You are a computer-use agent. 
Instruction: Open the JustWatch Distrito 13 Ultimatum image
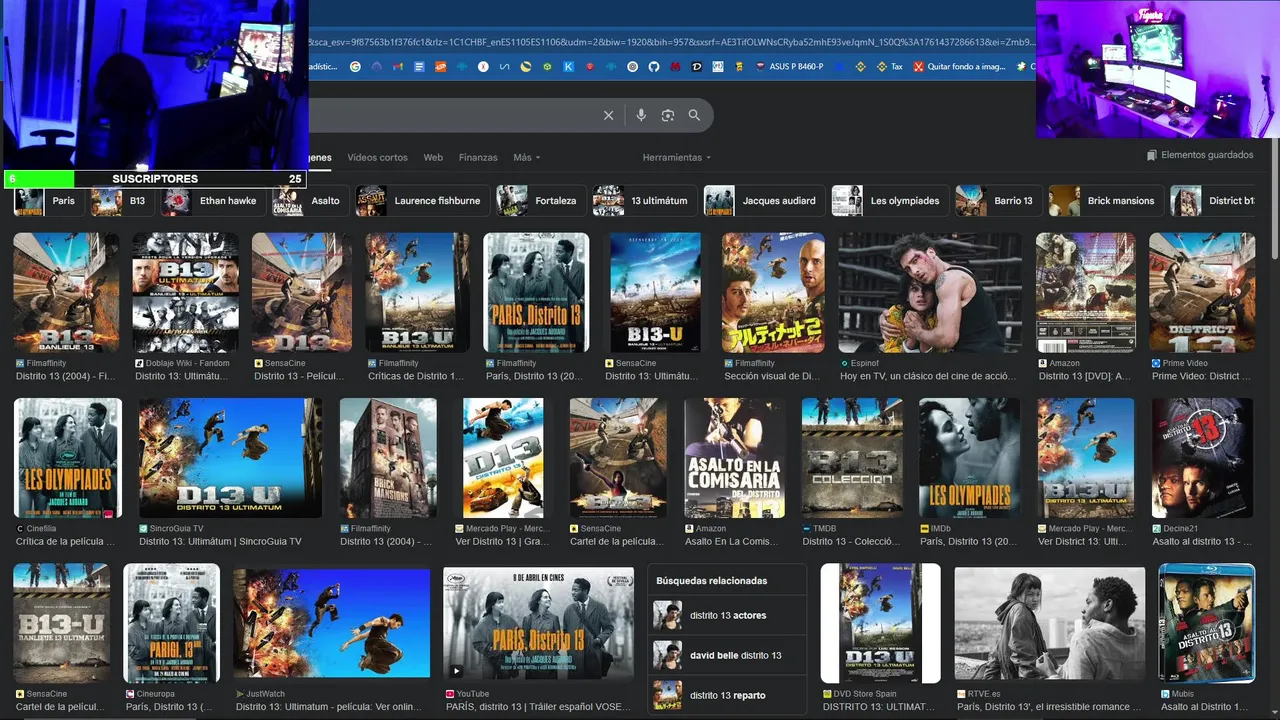(x=331, y=623)
